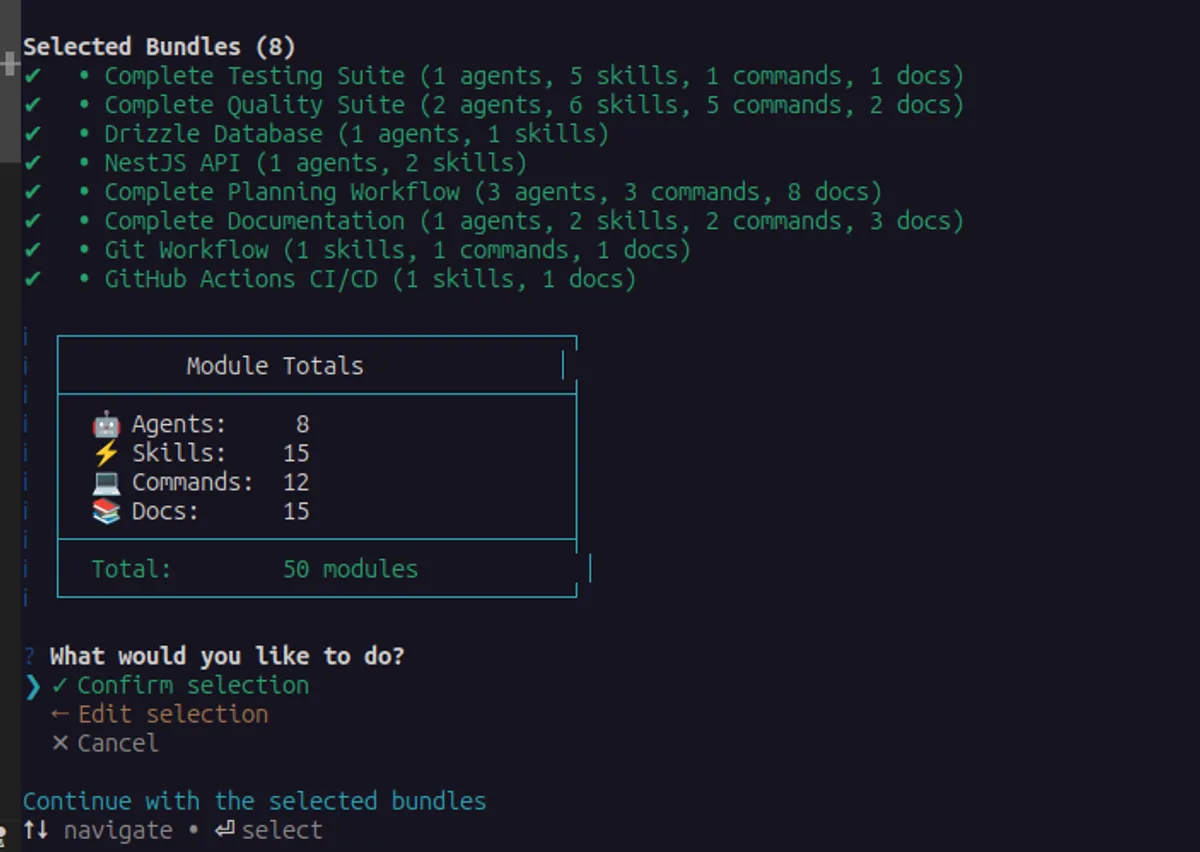Click Continue with the selected bundles

pyautogui.click(x=254, y=800)
